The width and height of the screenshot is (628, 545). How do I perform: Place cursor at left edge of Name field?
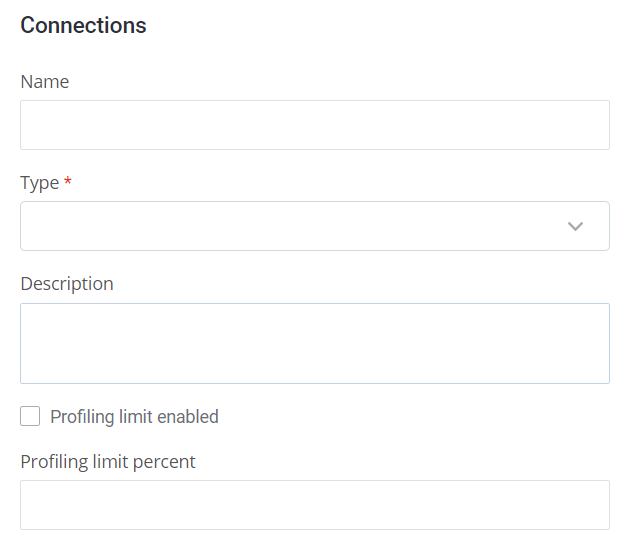click(30, 125)
